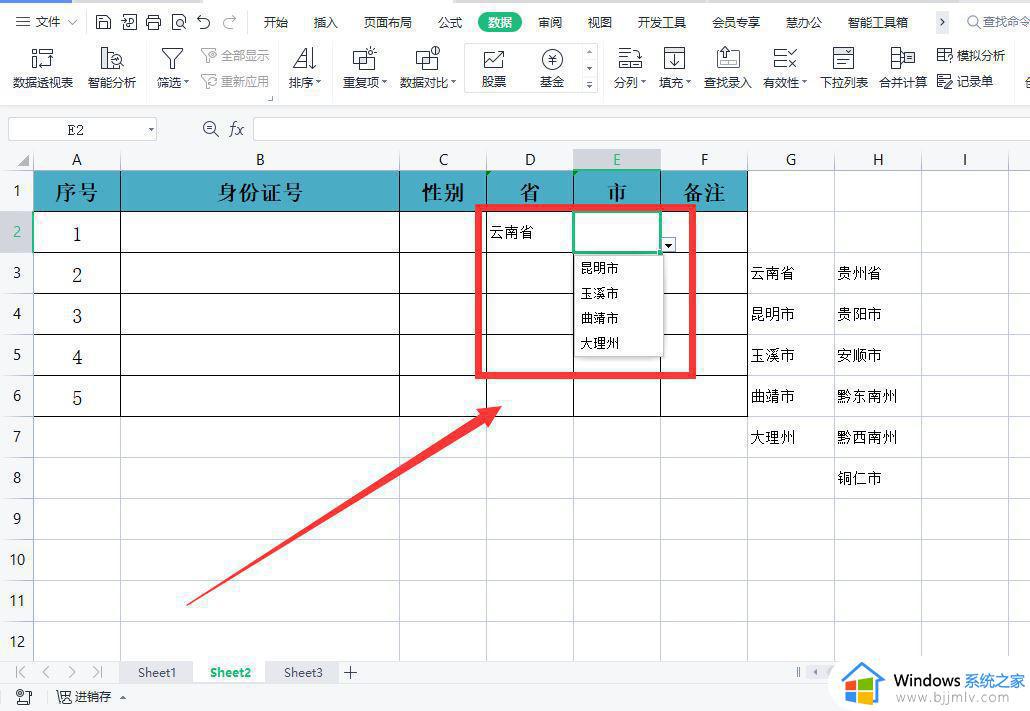
Task: Switch to the 公式 Formulas tab
Action: click(x=450, y=22)
